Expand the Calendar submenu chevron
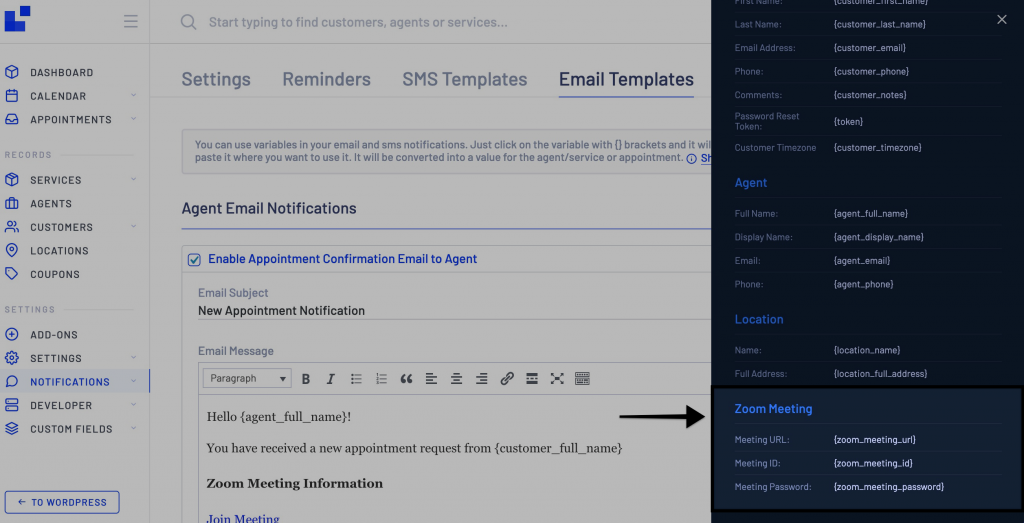Screen dimensions: 1024x523 pos(133,95)
